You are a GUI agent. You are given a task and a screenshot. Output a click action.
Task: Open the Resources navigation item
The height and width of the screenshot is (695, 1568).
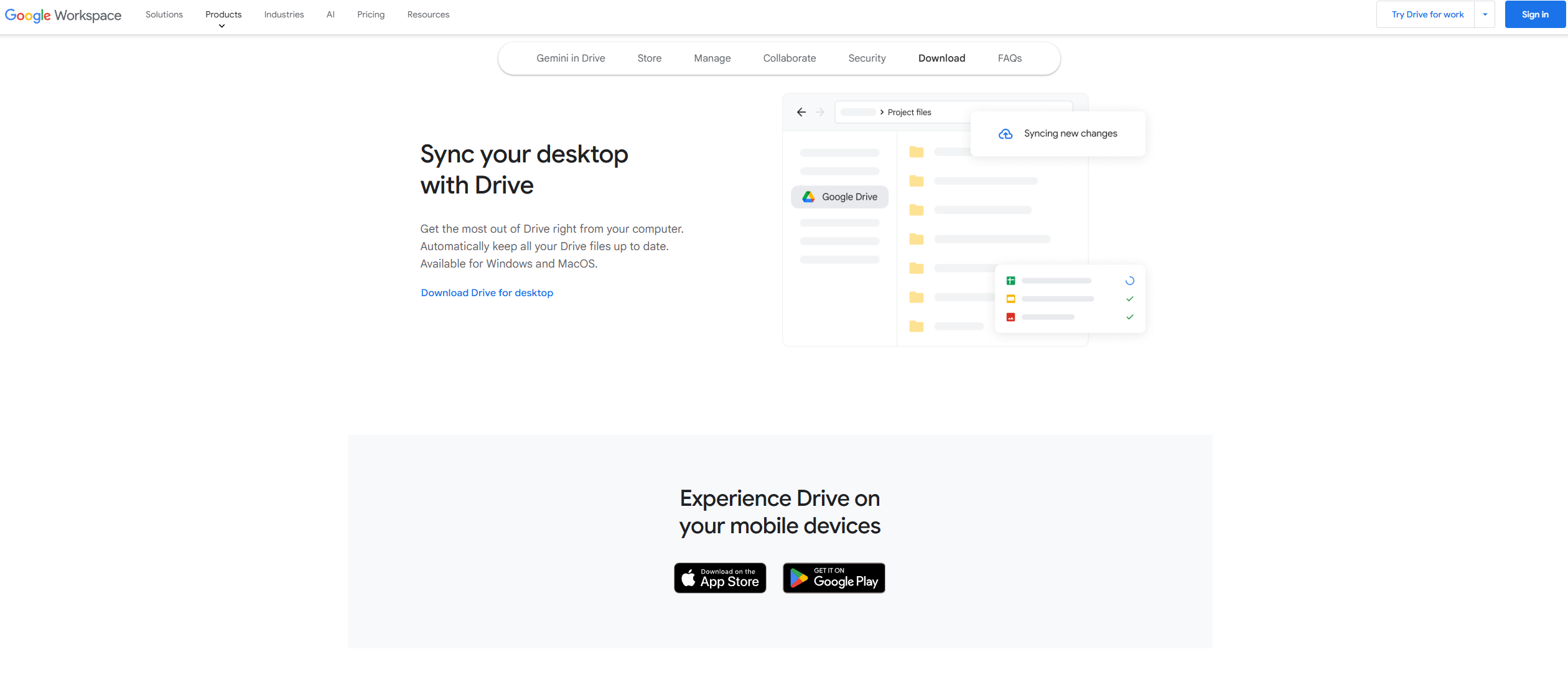click(x=428, y=14)
